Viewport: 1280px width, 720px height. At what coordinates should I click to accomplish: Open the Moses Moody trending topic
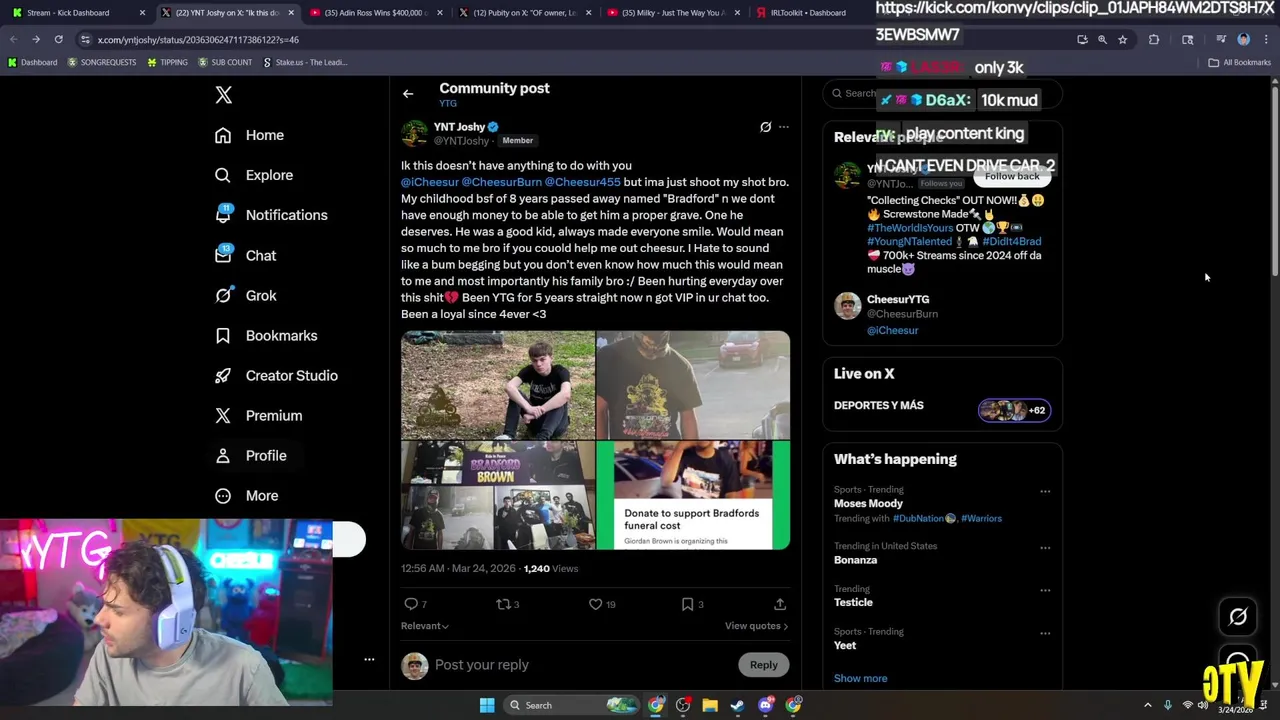(x=868, y=504)
